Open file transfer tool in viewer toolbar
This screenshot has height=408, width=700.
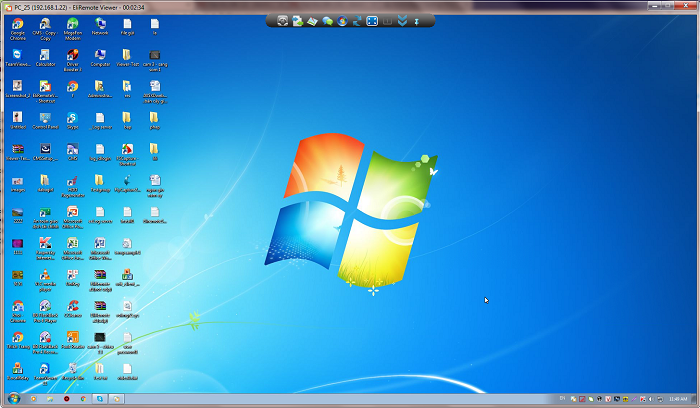tap(297, 21)
